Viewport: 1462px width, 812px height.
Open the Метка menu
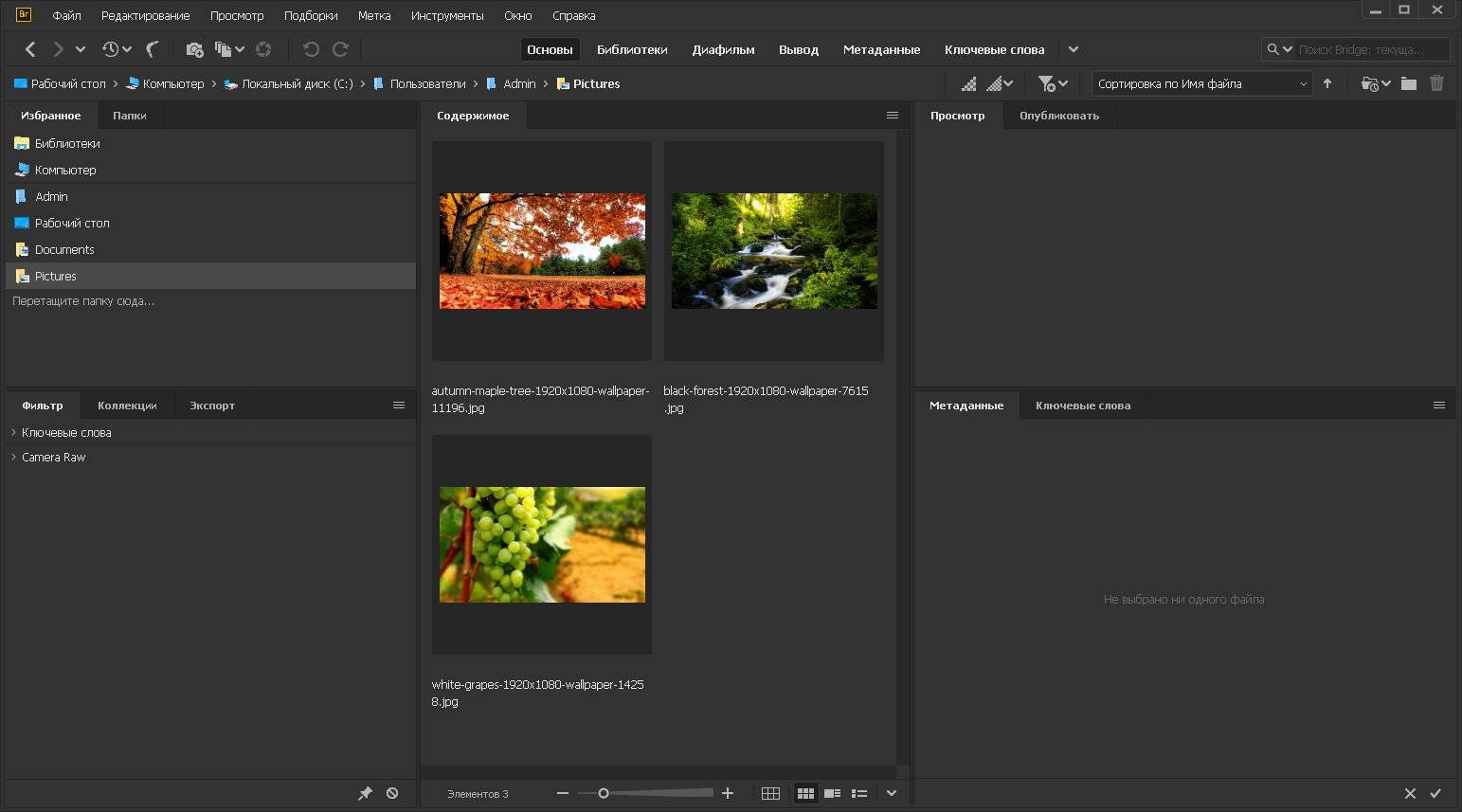click(374, 15)
